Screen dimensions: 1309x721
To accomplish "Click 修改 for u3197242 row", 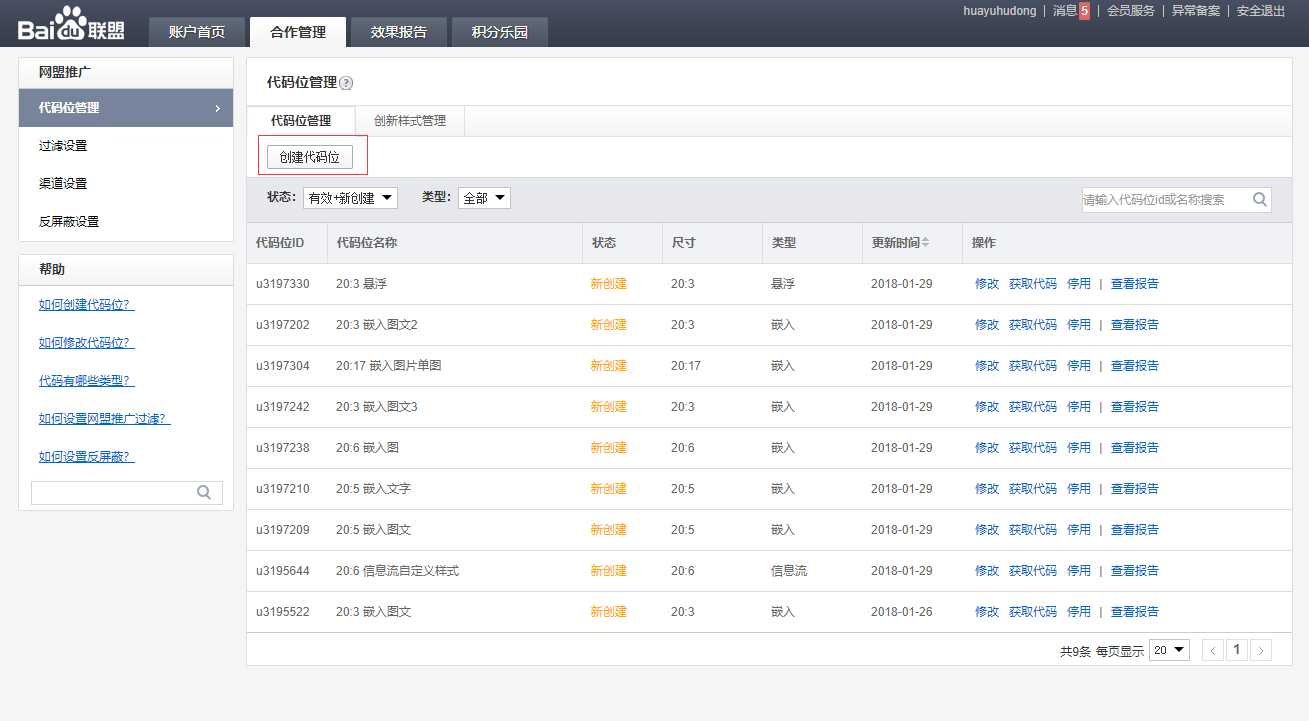I will point(987,407).
